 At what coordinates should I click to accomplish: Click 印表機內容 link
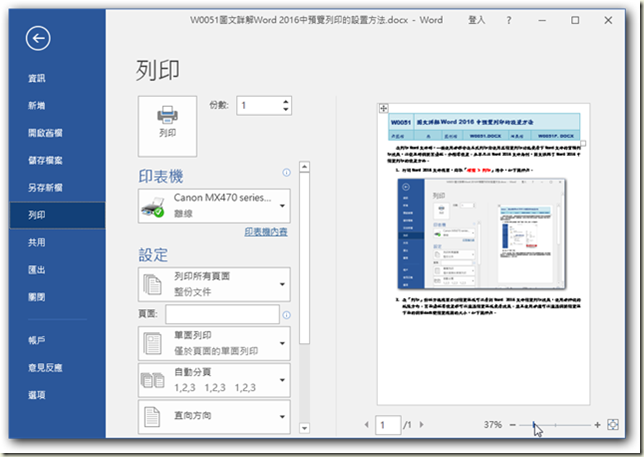[x=266, y=232]
